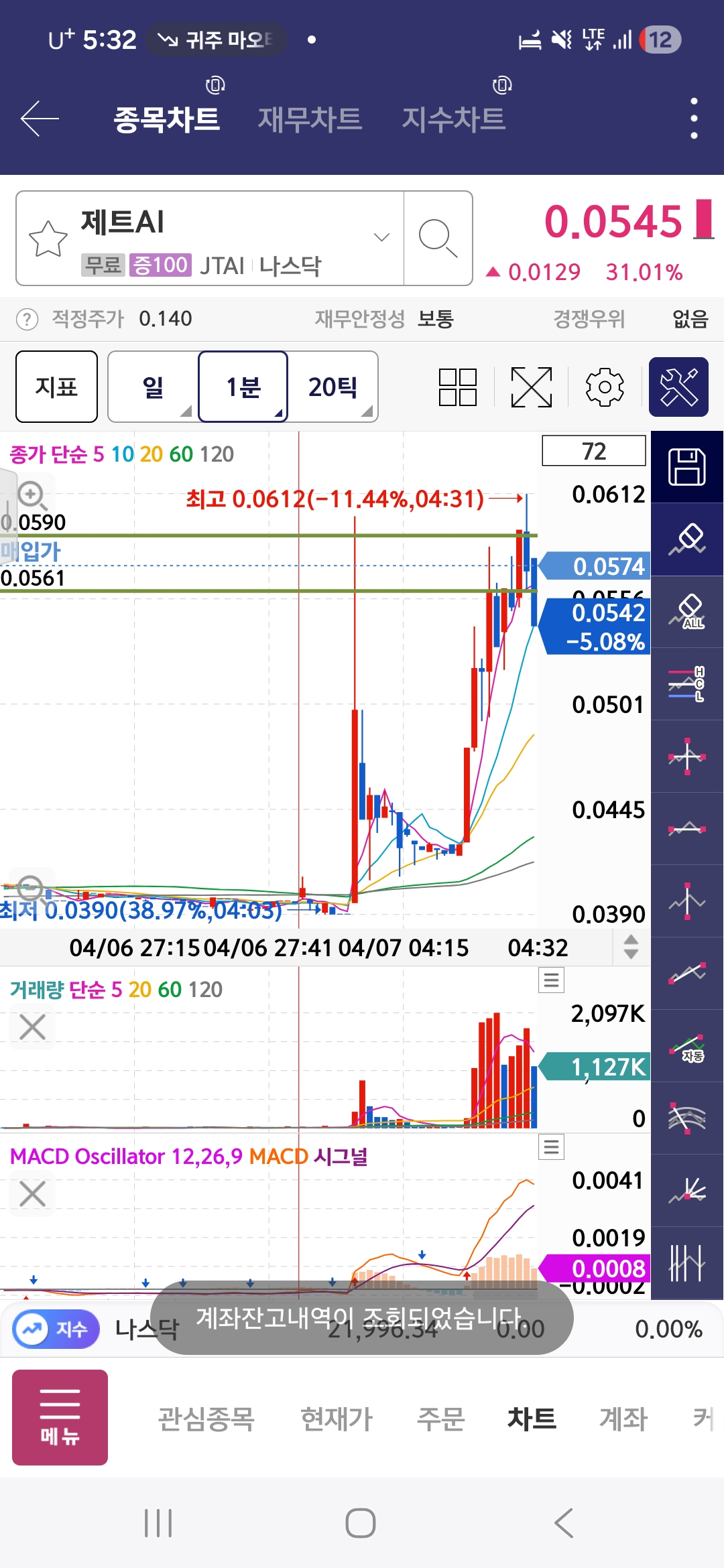Screen dimensions: 724x1568
Task: Close the MACD Oscillator panel
Action: (x=32, y=1193)
